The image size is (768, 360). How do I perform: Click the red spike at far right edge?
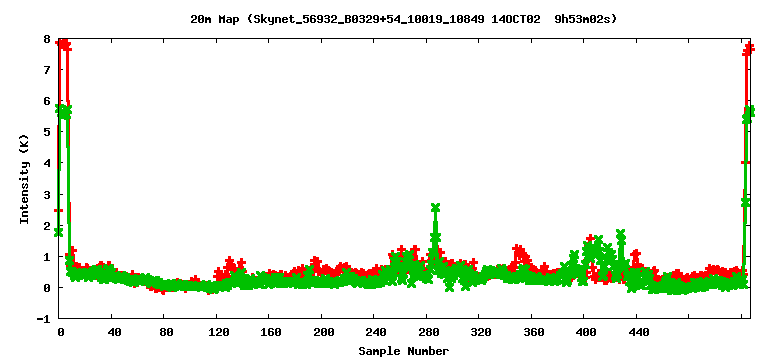click(748, 49)
